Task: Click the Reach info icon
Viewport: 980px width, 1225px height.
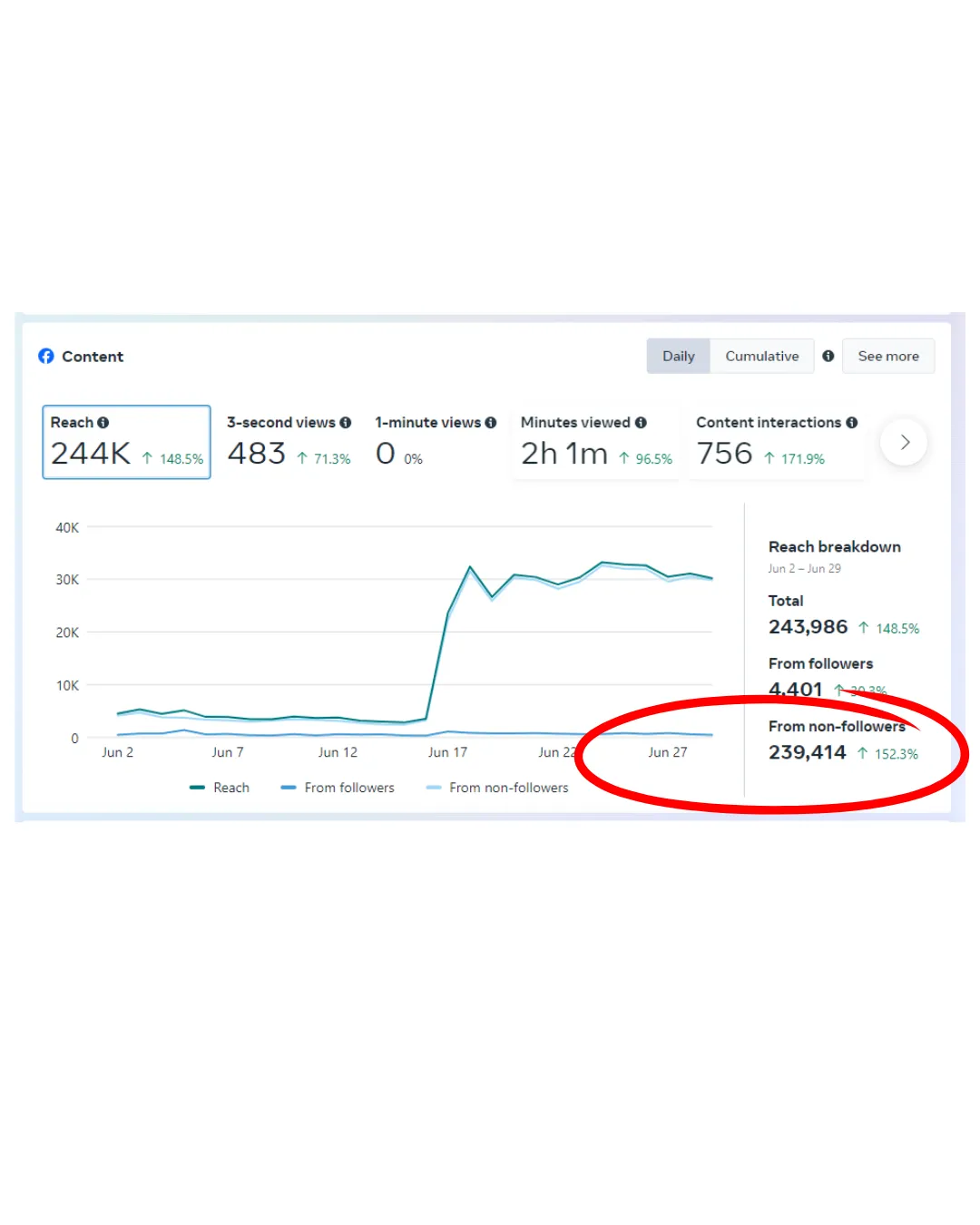Action: [x=103, y=423]
